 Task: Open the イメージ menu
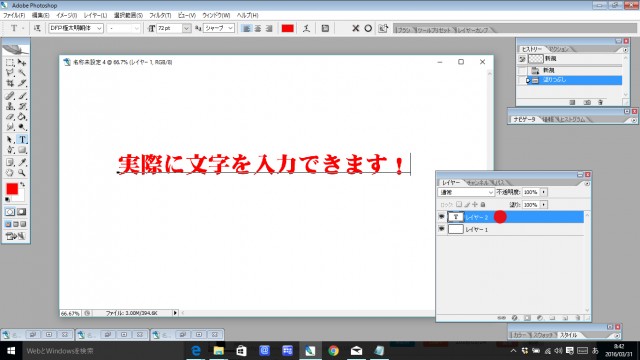tap(67, 15)
